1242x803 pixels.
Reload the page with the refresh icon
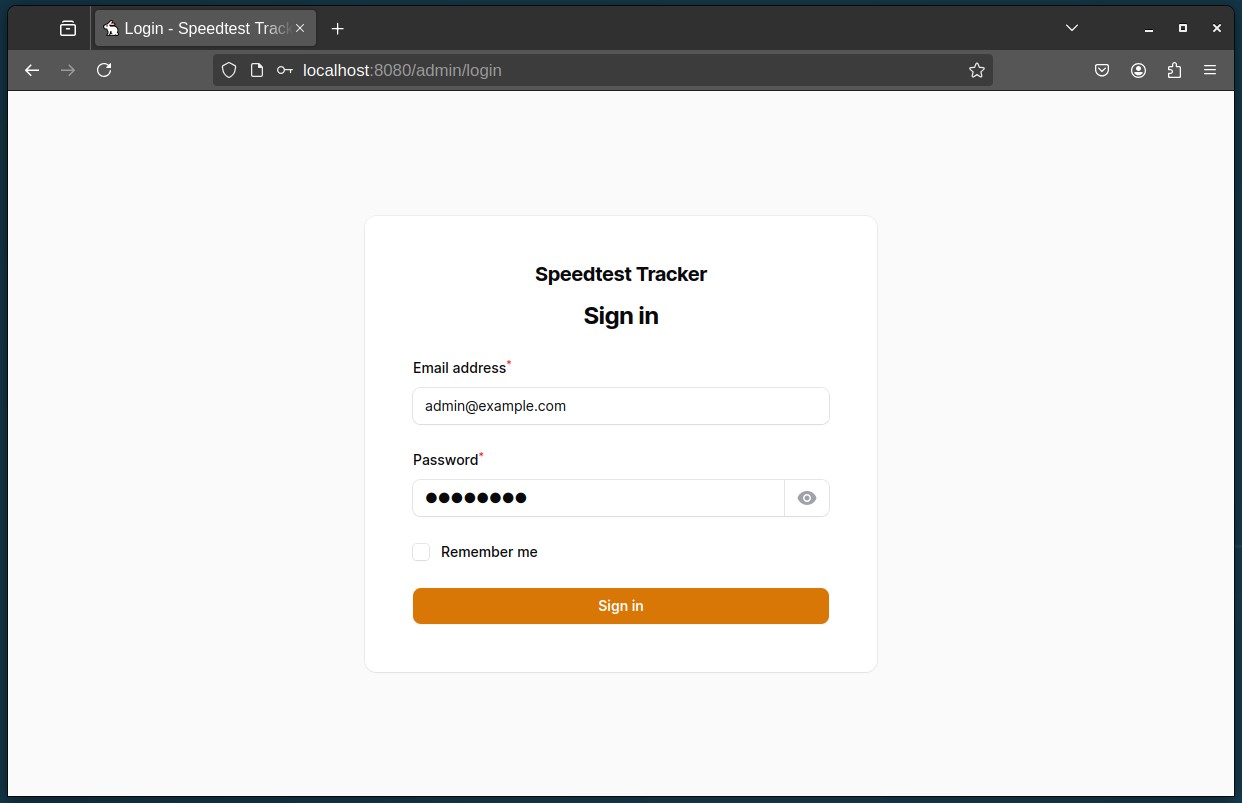[104, 70]
